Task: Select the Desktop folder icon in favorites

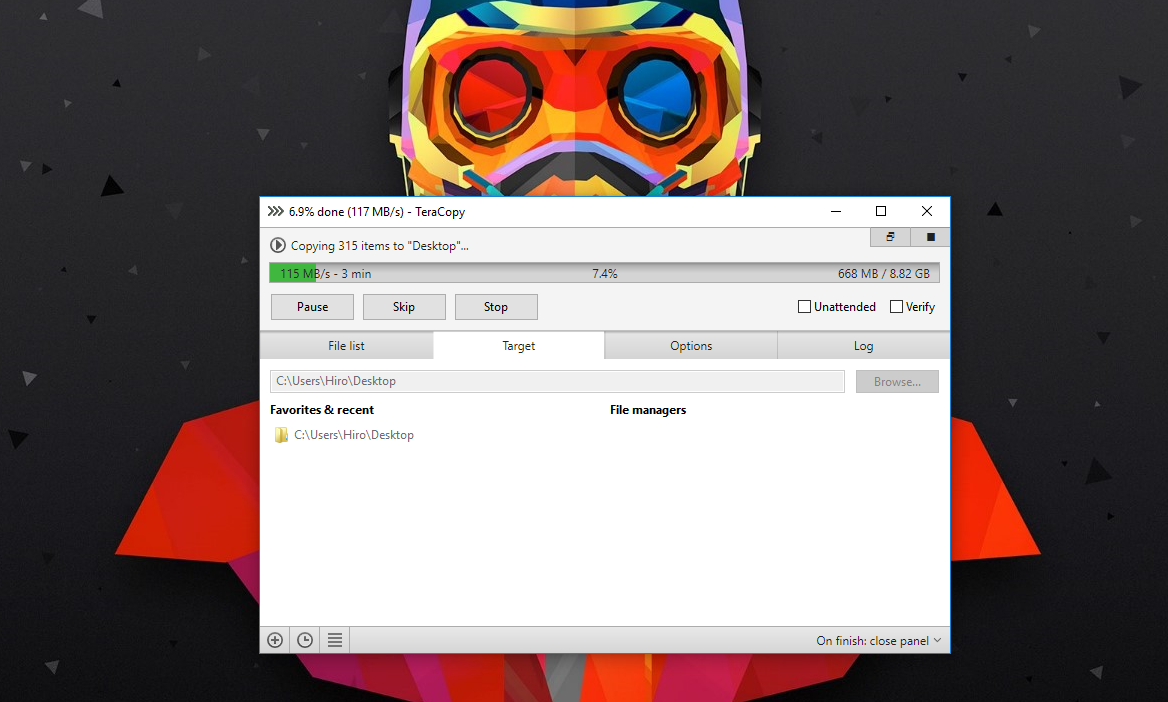Action: pos(281,435)
